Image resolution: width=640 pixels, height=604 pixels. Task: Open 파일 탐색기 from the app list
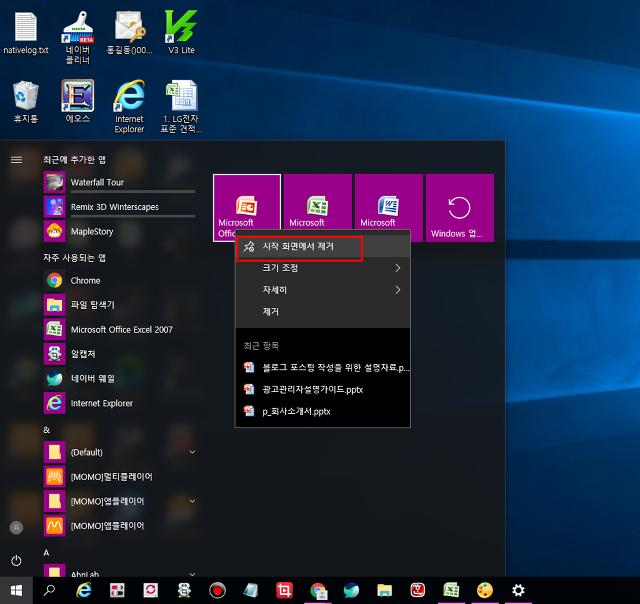tap(120, 305)
